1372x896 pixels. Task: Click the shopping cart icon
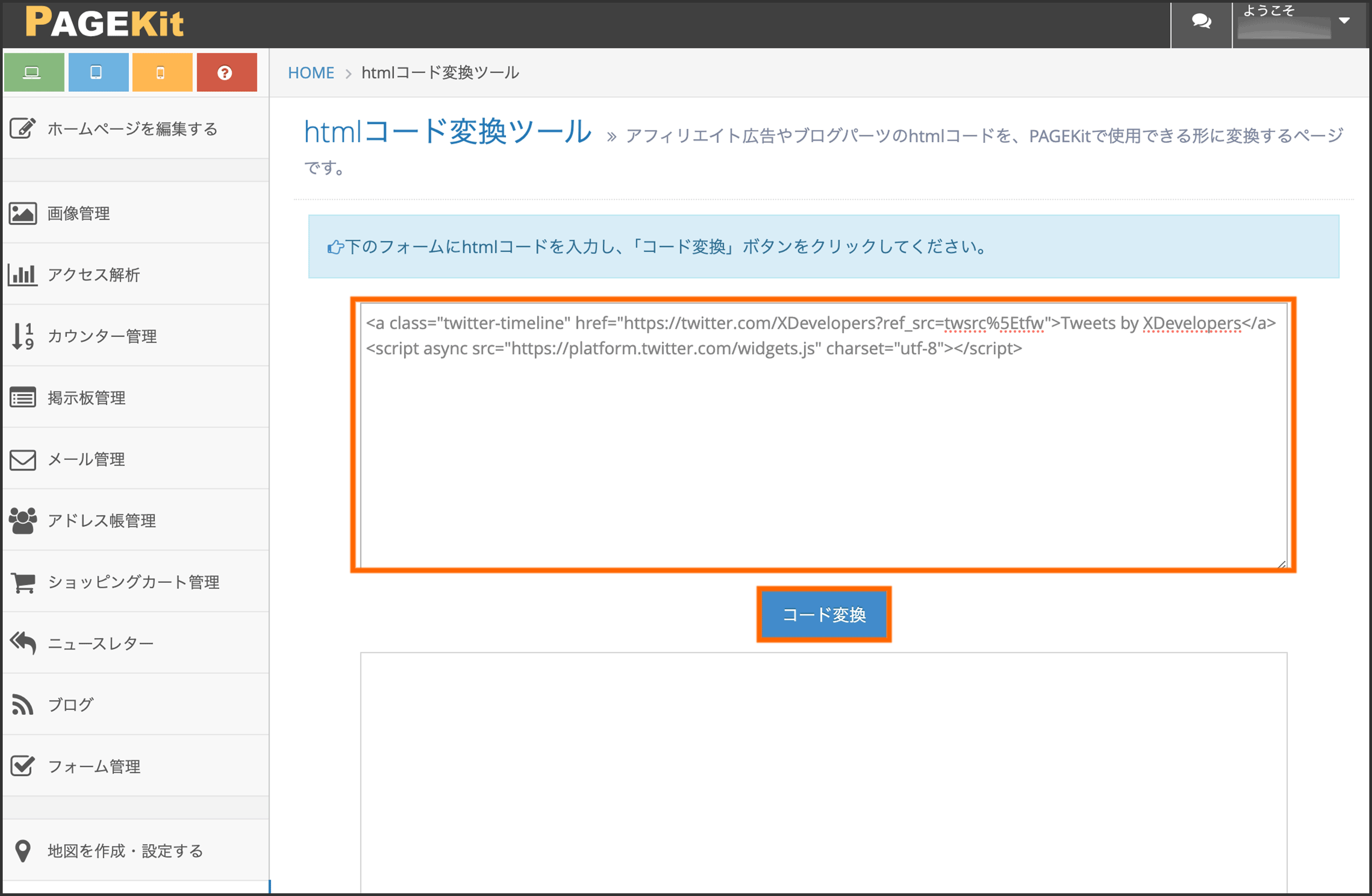pos(23,582)
